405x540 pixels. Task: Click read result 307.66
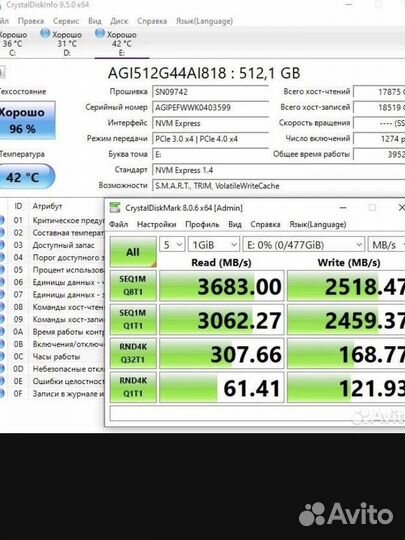[221, 353]
